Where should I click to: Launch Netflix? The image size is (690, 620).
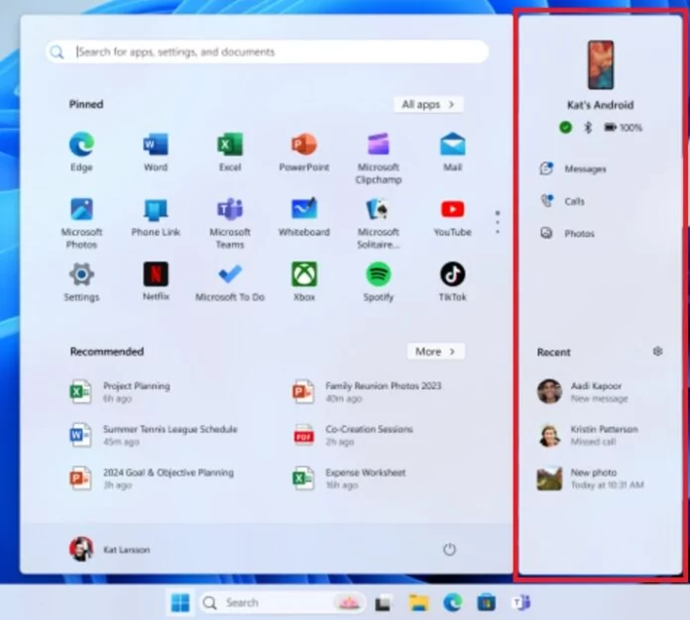tap(155, 282)
